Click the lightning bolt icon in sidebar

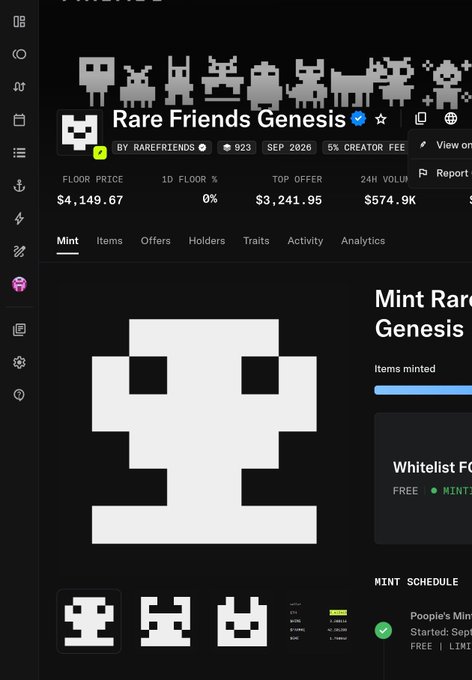coord(19,219)
